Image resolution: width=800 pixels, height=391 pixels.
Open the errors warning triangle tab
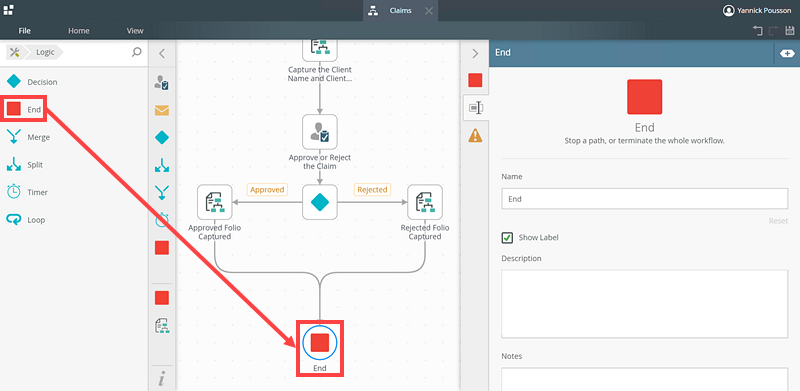pos(475,135)
